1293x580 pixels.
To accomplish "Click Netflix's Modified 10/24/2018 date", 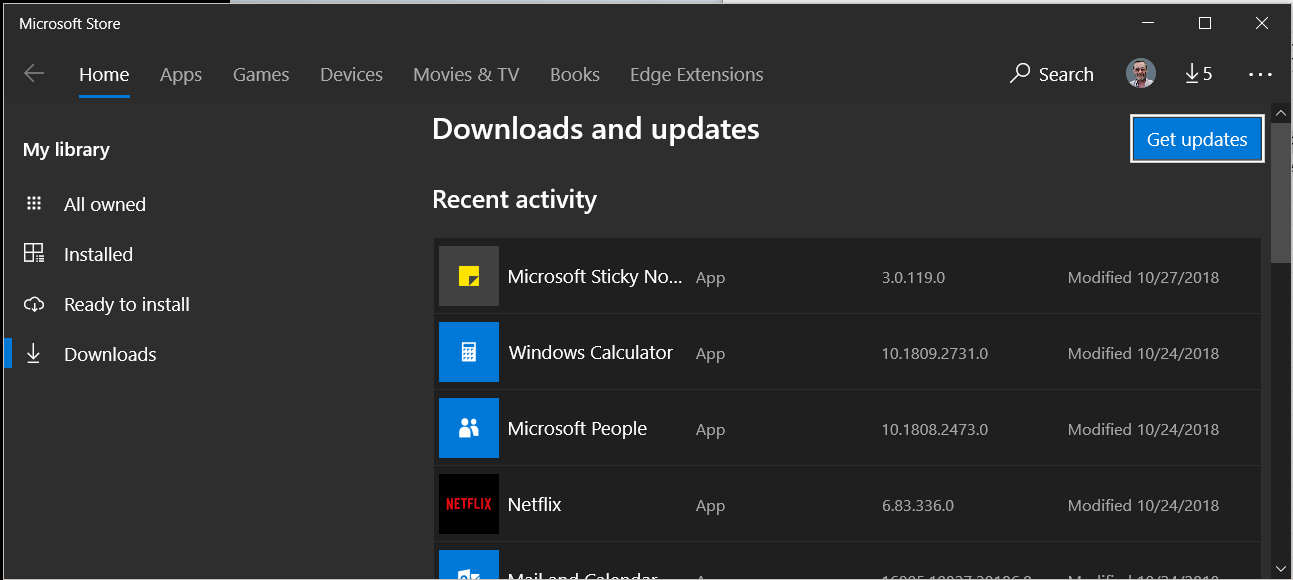I will 1143,505.
